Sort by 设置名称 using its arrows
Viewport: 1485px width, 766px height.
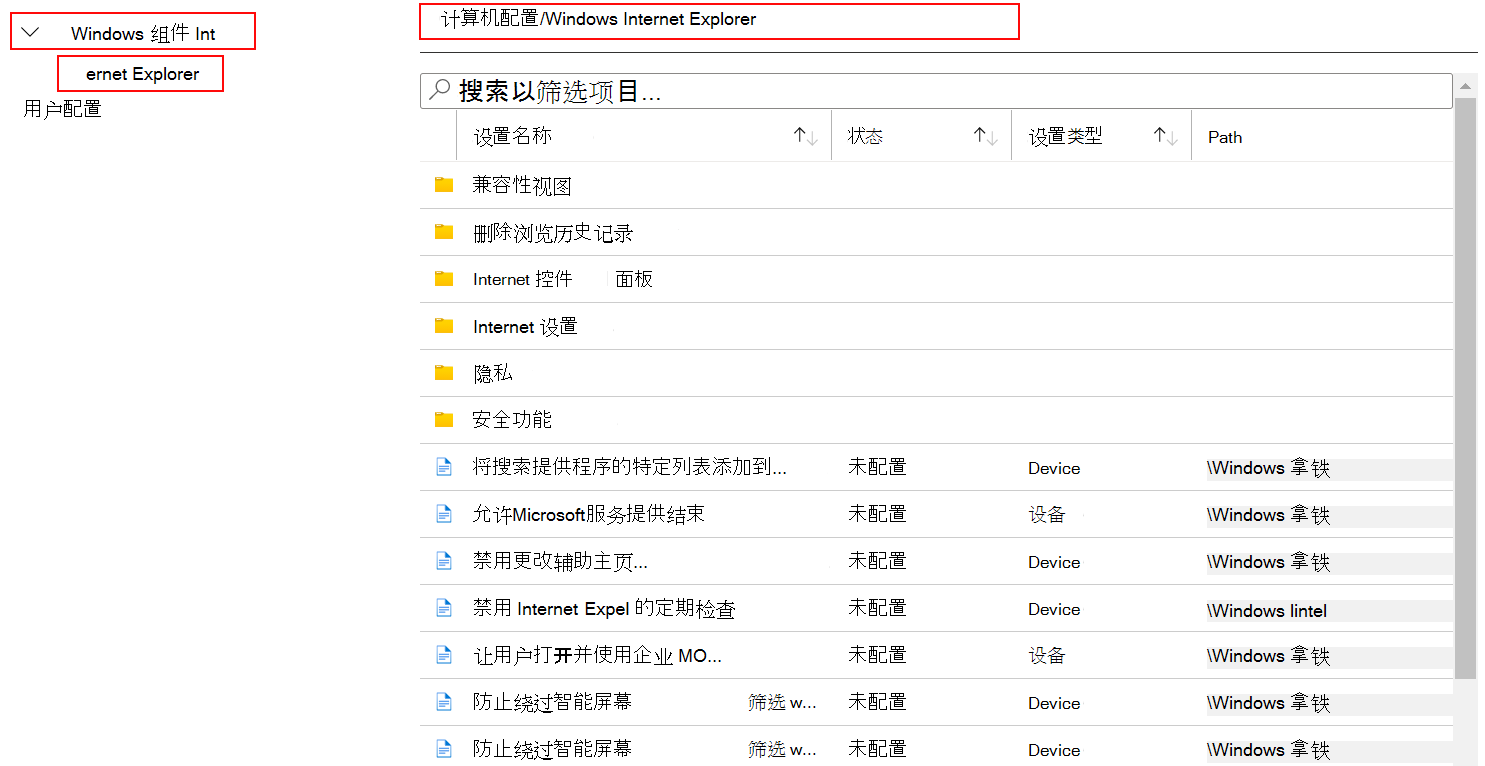tap(806, 136)
